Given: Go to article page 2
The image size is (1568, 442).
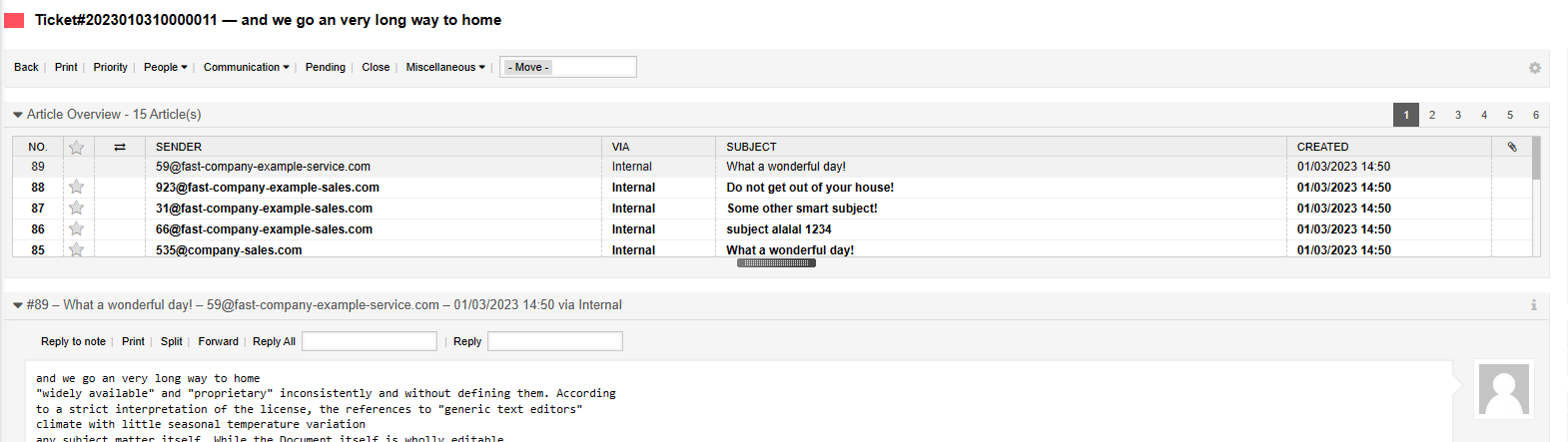Looking at the screenshot, I should pyautogui.click(x=1432, y=115).
